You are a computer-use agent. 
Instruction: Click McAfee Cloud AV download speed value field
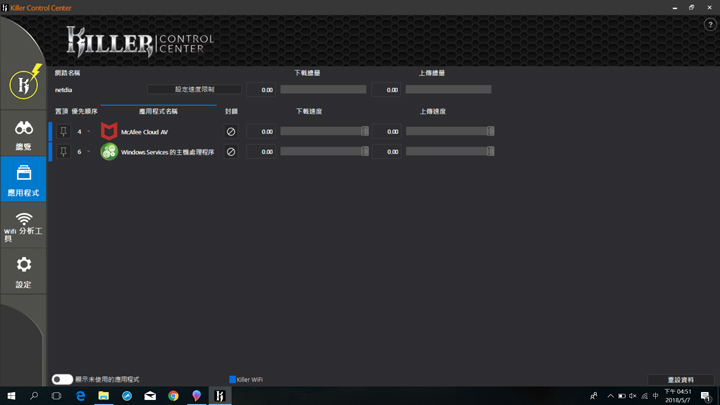tap(261, 131)
